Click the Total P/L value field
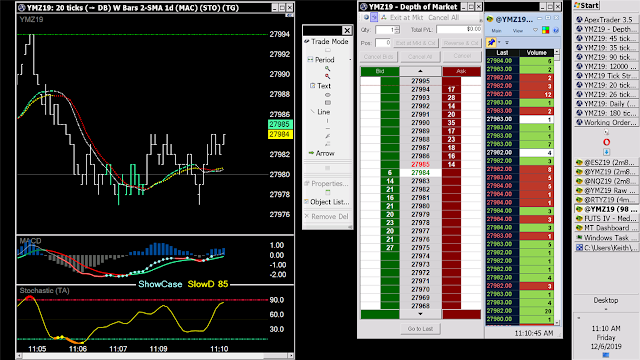Viewport: 640px width, 360px height. pyautogui.click(x=459, y=29)
